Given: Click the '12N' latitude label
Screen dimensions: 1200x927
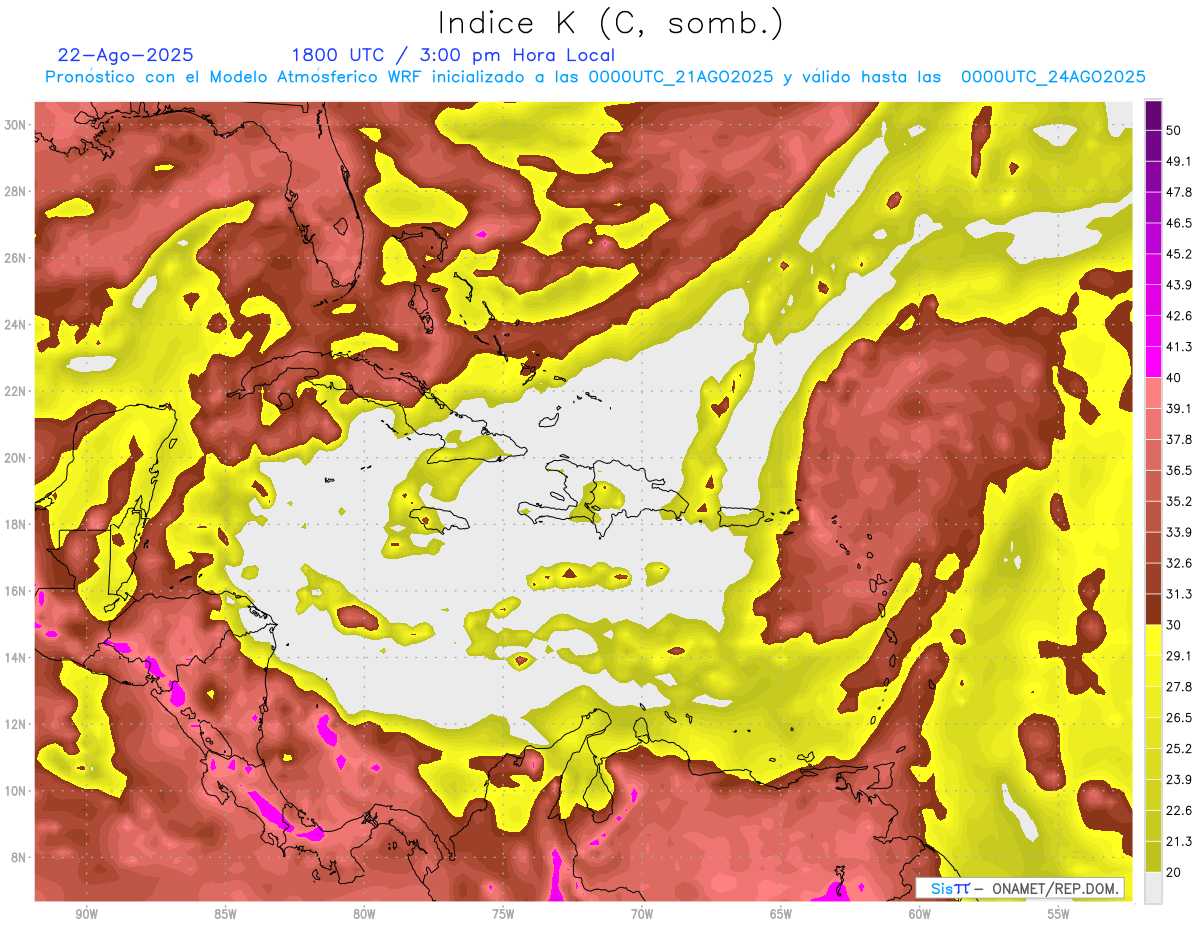Looking at the screenshot, I should (x=16, y=724).
